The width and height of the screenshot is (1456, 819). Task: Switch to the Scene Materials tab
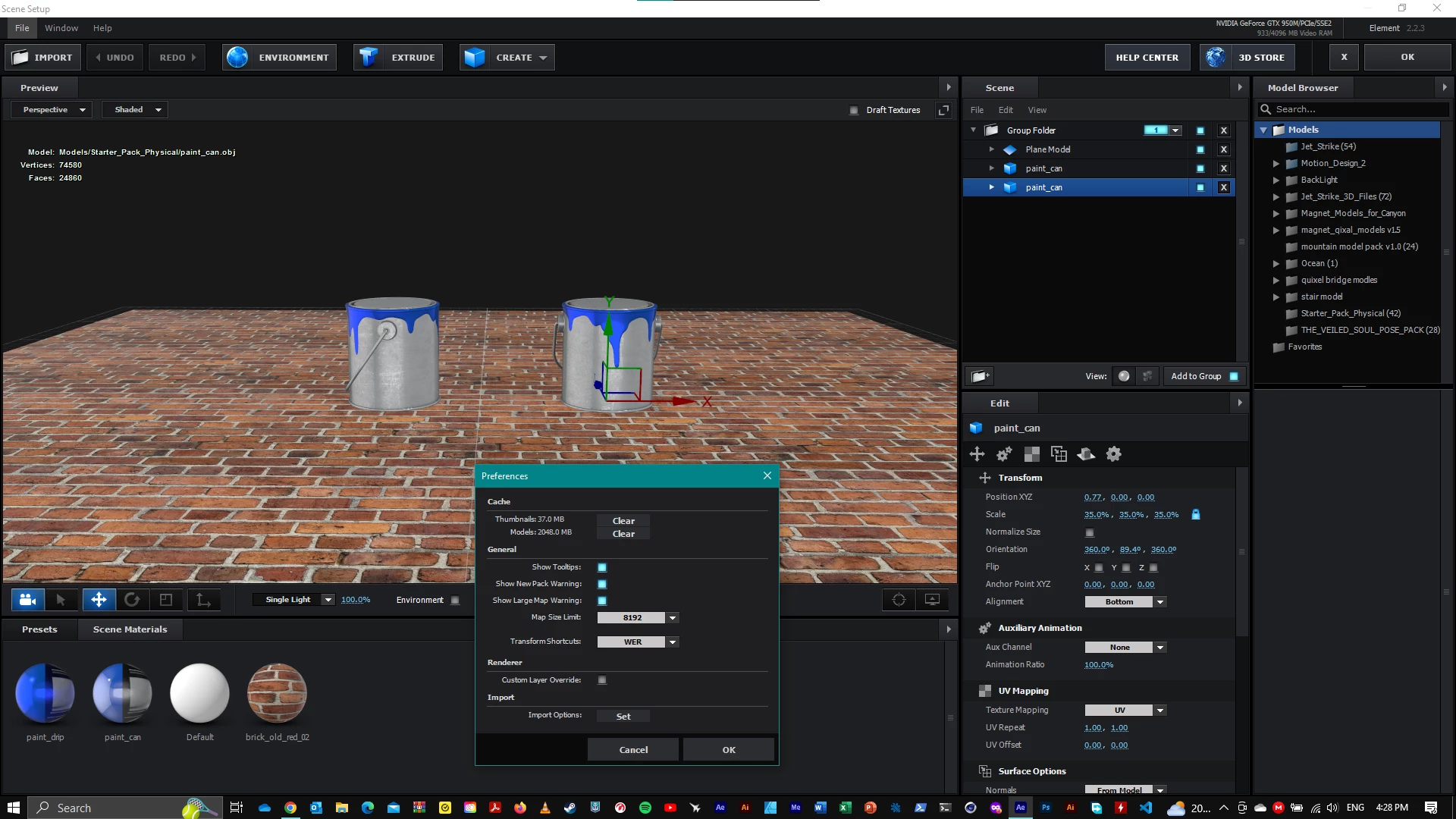[130, 629]
